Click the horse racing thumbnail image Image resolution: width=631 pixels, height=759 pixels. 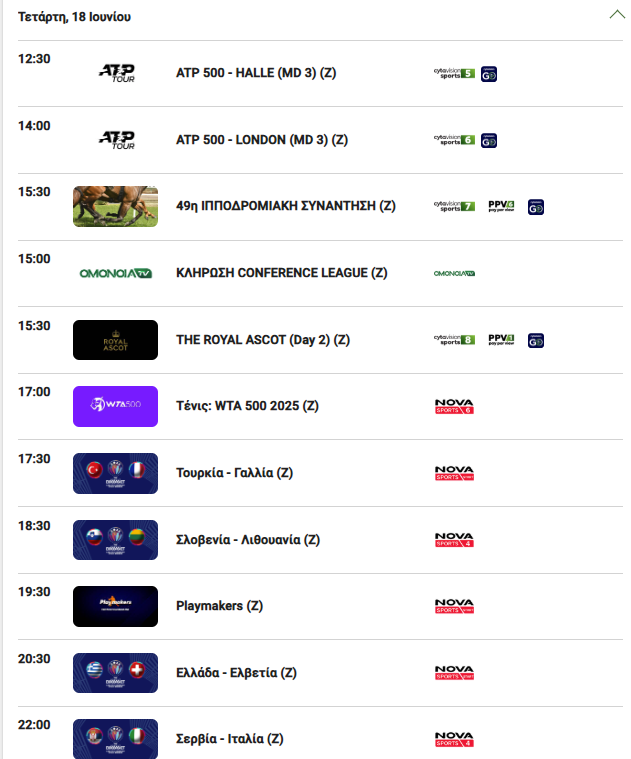pos(115,206)
